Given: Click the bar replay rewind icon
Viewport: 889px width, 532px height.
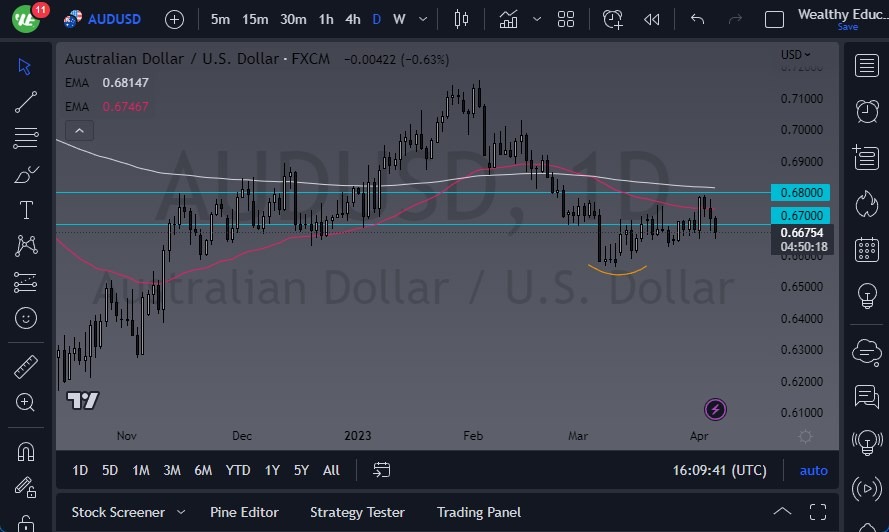Looking at the screenshot, I should [652, 19].
